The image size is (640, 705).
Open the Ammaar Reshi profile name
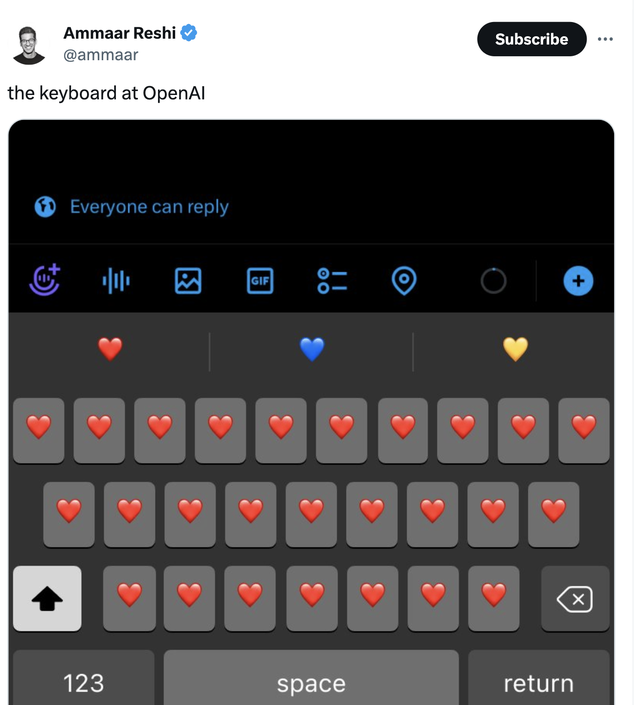click(x=119, y=33)
